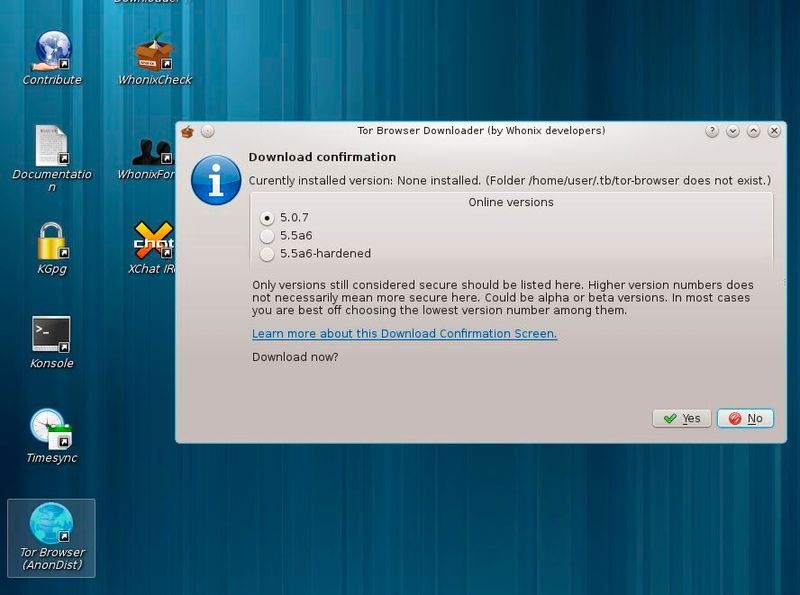
Task: Choose the 5.5a6-hardened radio option
Action: click(267, 254)
